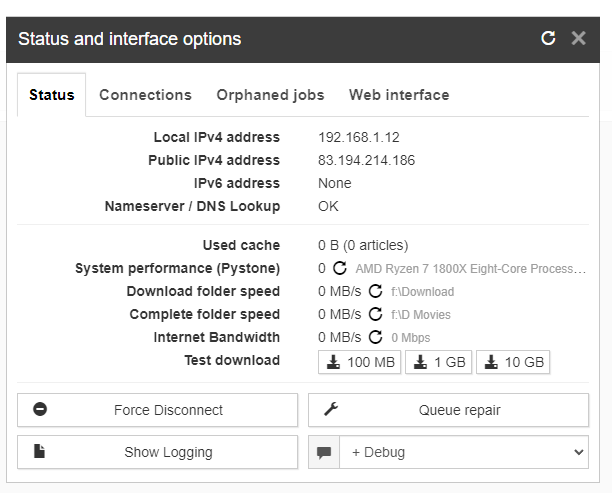Click the public IPv4 address value

[x=366, y=160]
